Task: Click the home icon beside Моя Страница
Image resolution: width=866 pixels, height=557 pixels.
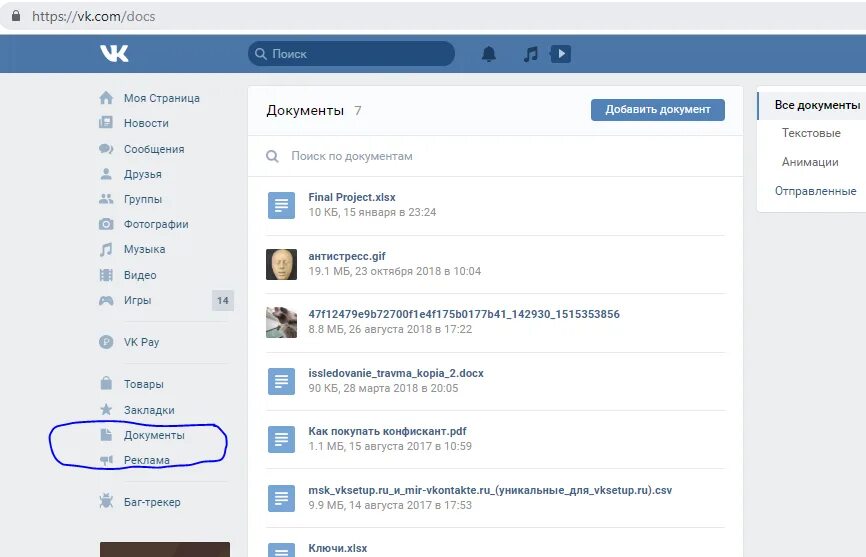Action: click(106, 98)
